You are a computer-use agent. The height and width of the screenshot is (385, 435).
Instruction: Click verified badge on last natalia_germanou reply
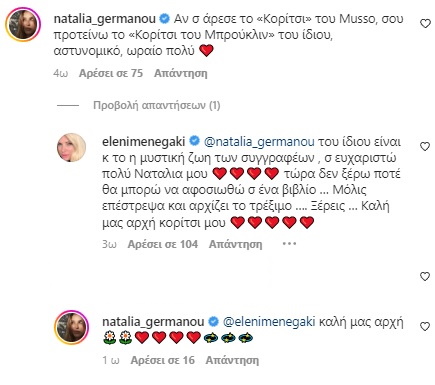213,322
